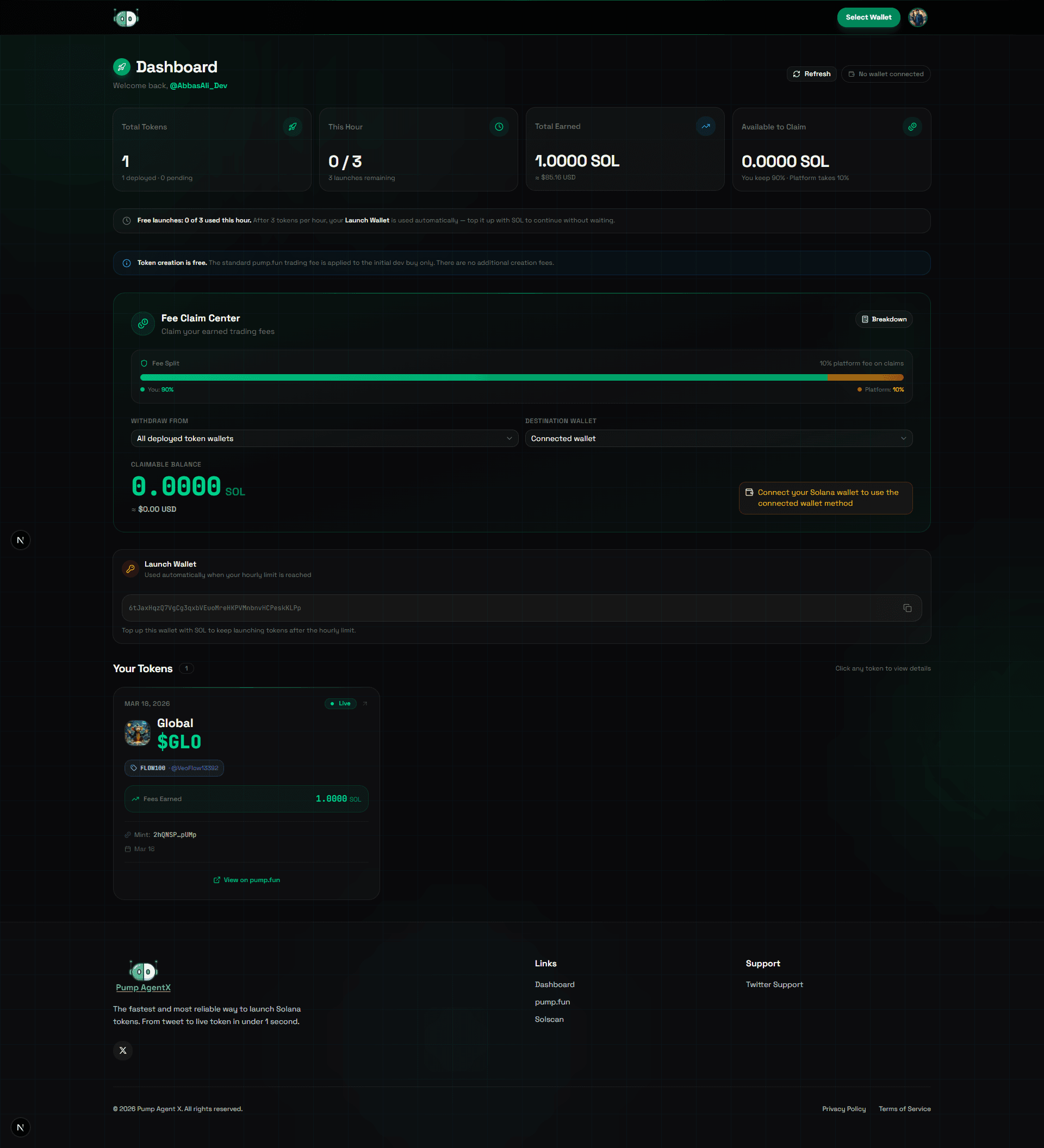Open the Withdraw From dropdown
This screenshot has height=1148, width=1044.
tap(325, 438)
